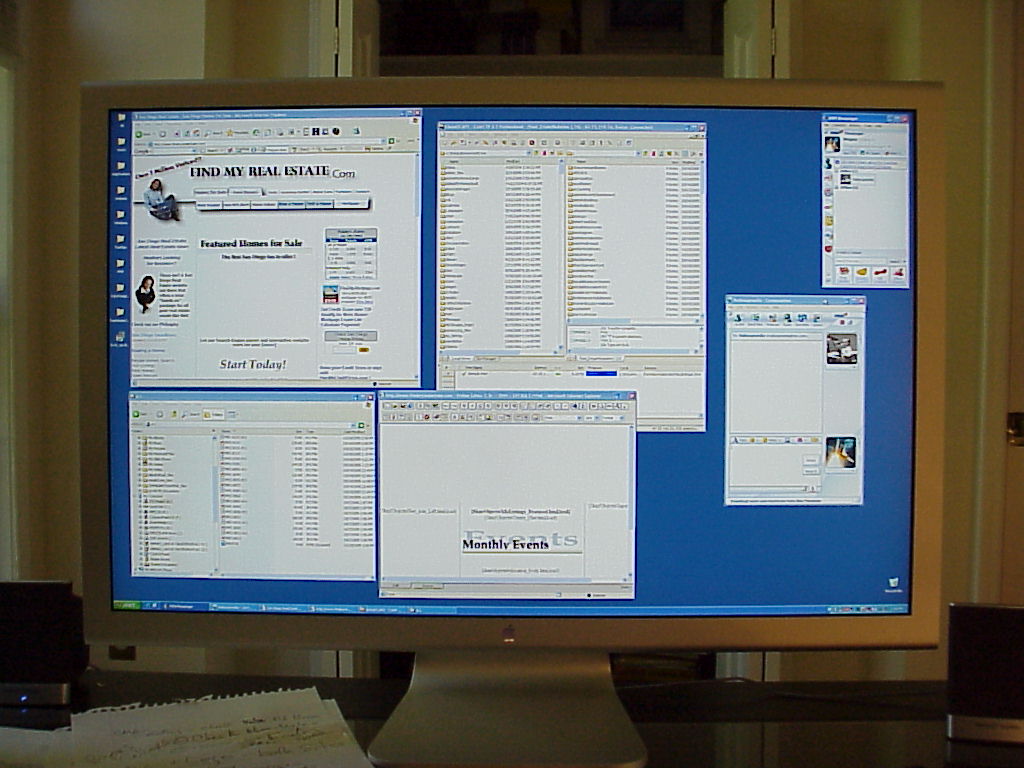The image size is (1024, 768).
Task: Click the green Go button beside IE address bar
Action: pyautogui.click(x=391, y=141)
